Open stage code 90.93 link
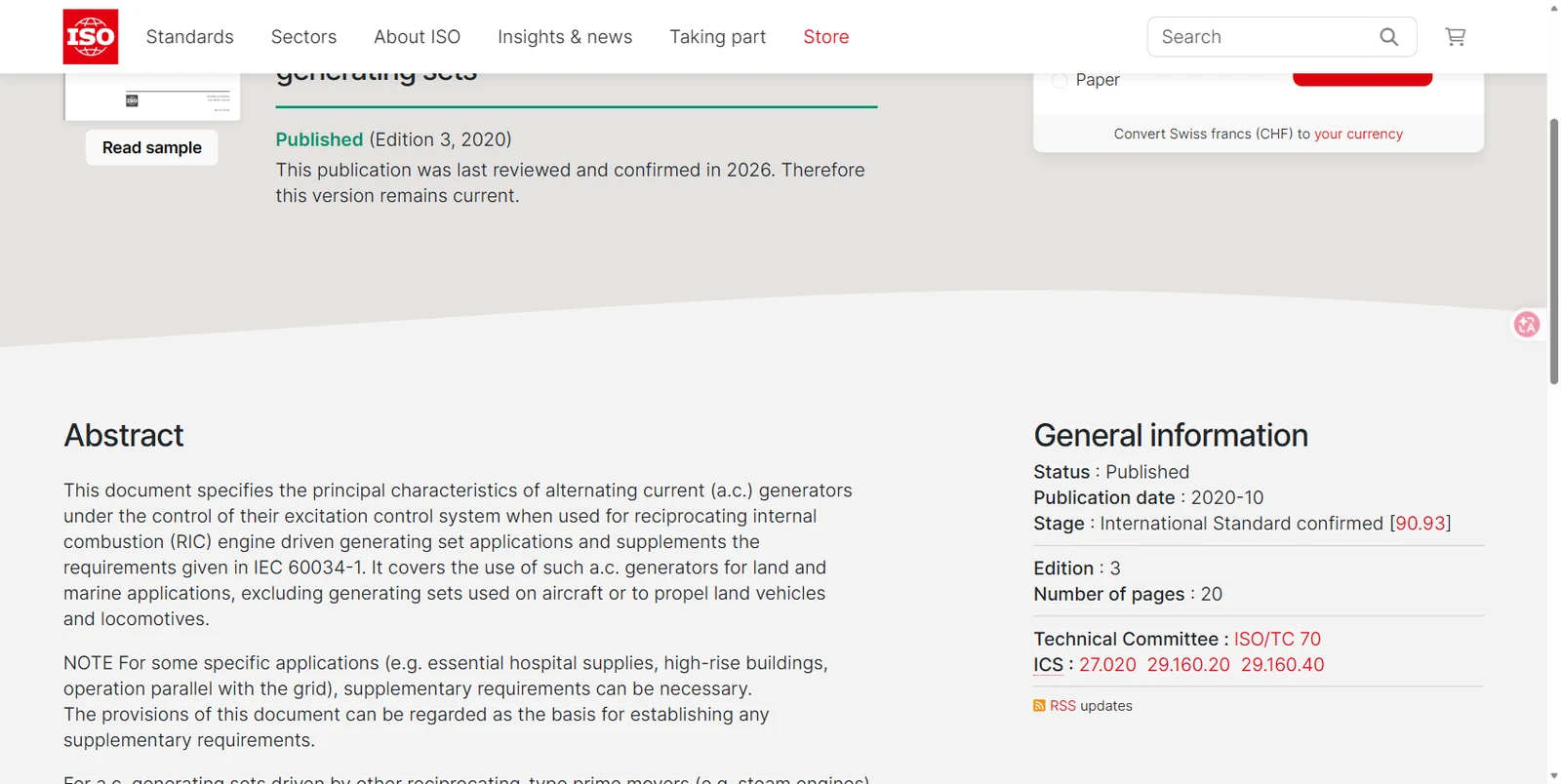The height and width of the screenshot is (784, 1561). (1421, 524)
